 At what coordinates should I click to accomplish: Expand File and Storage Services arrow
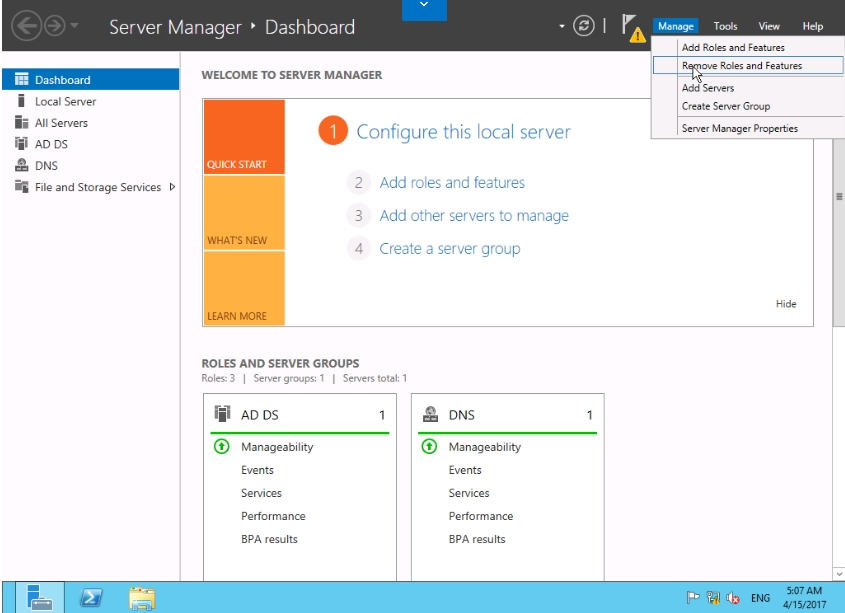(x=172, y=187)
